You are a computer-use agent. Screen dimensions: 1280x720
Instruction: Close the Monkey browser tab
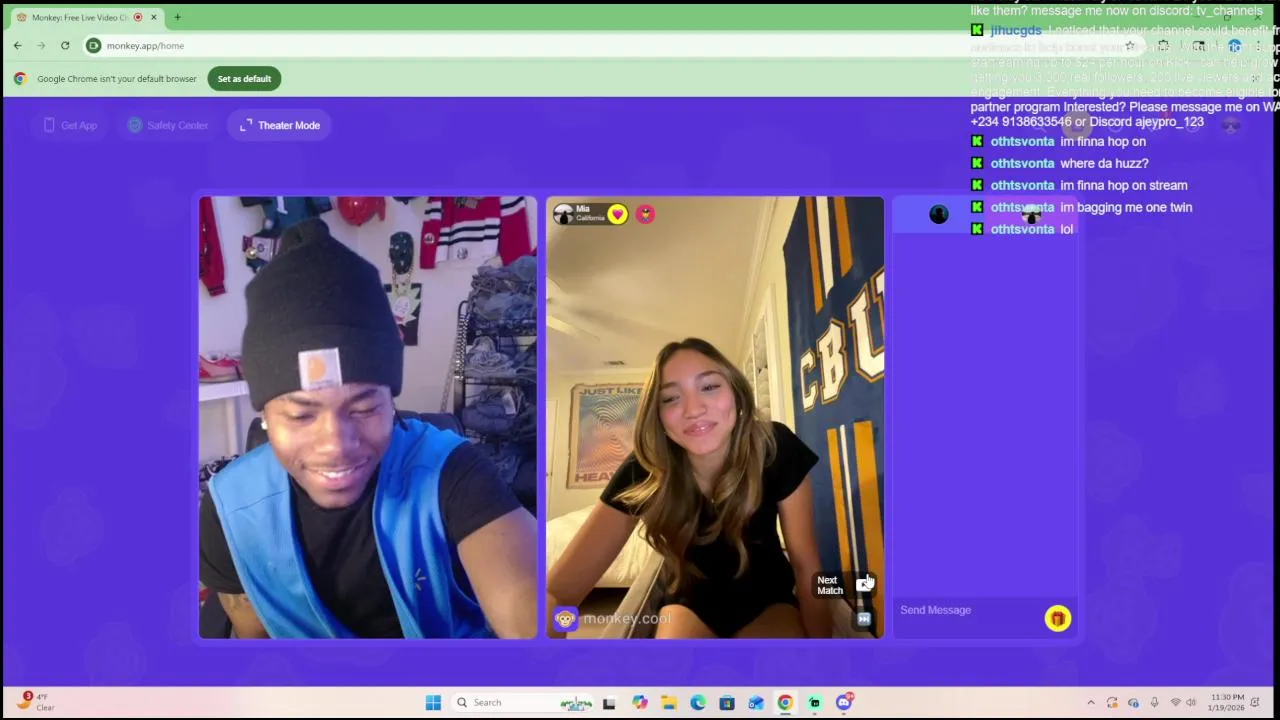(x=153, y=17)
